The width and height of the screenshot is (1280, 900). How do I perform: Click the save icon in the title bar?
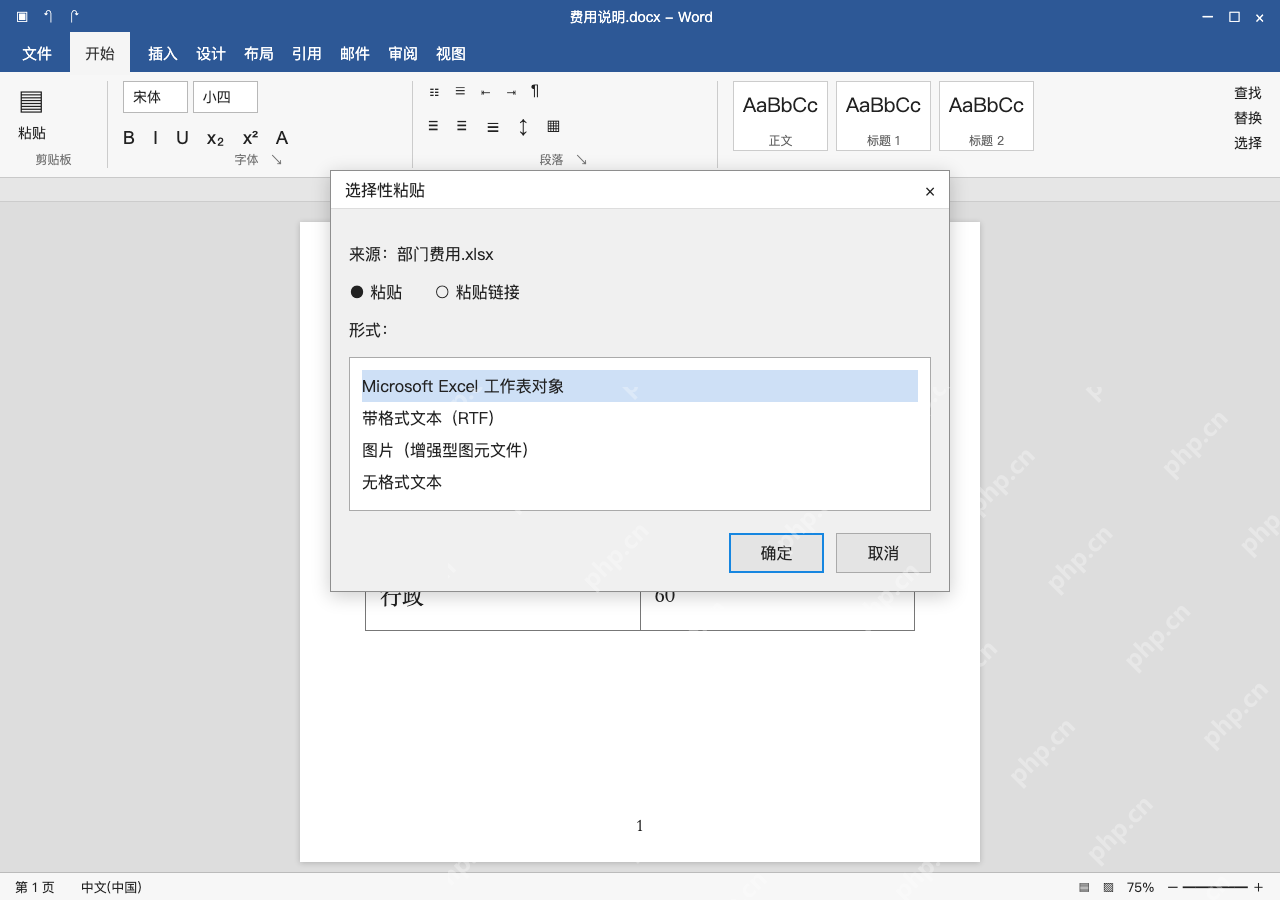[22, 17]
